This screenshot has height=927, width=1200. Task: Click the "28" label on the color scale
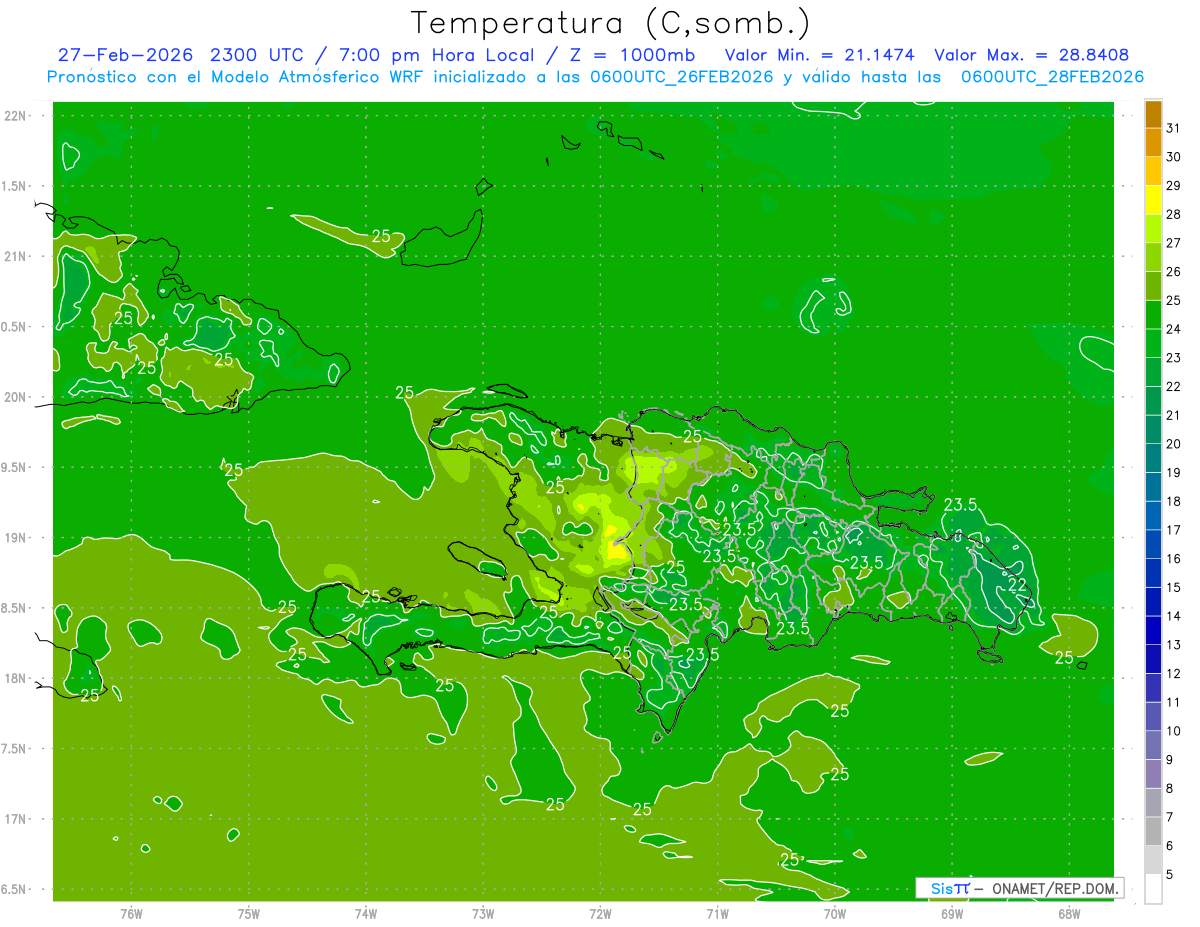coord(1173,214)
